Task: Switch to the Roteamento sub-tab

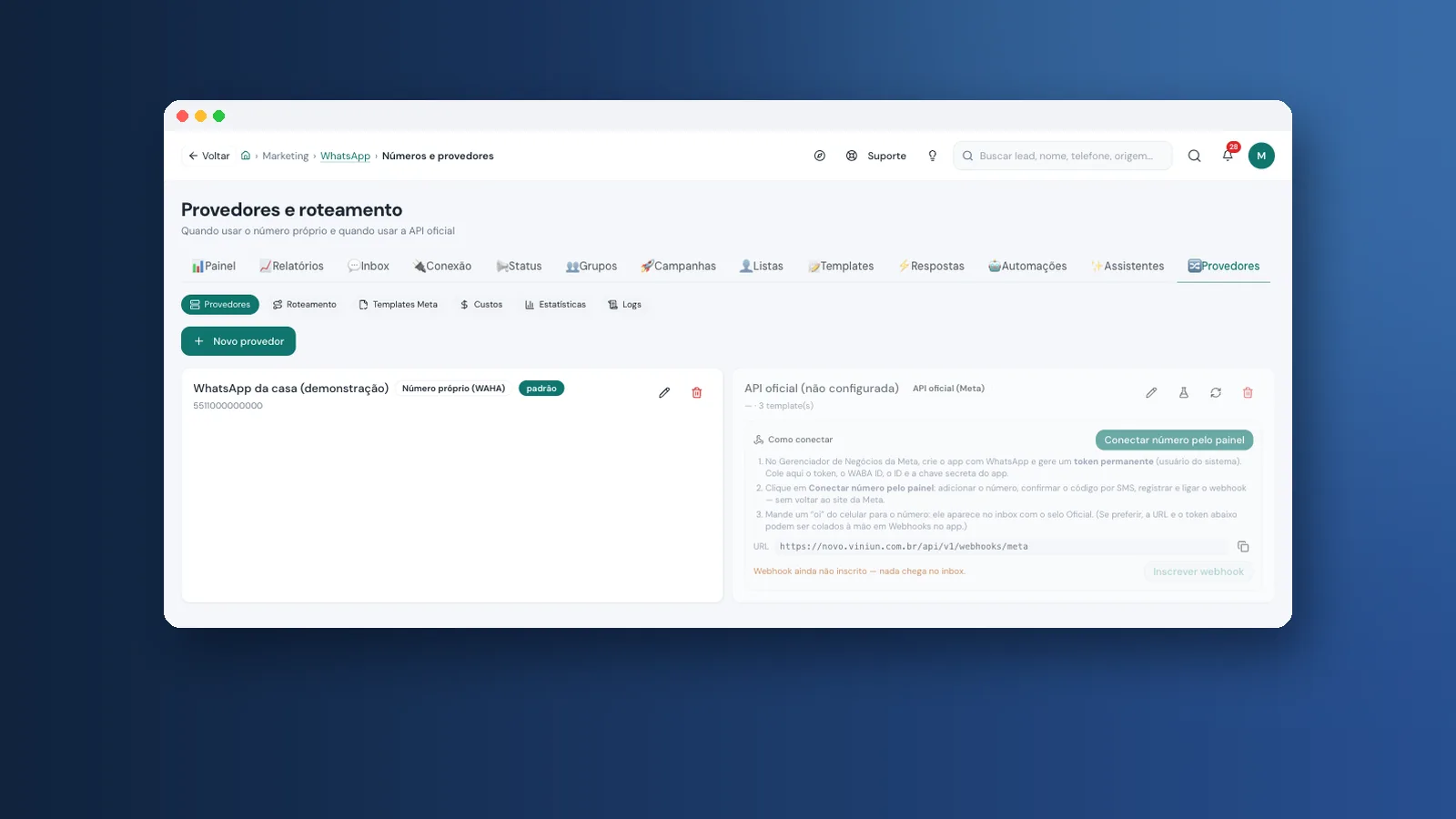Action: [x=305, y=305]
